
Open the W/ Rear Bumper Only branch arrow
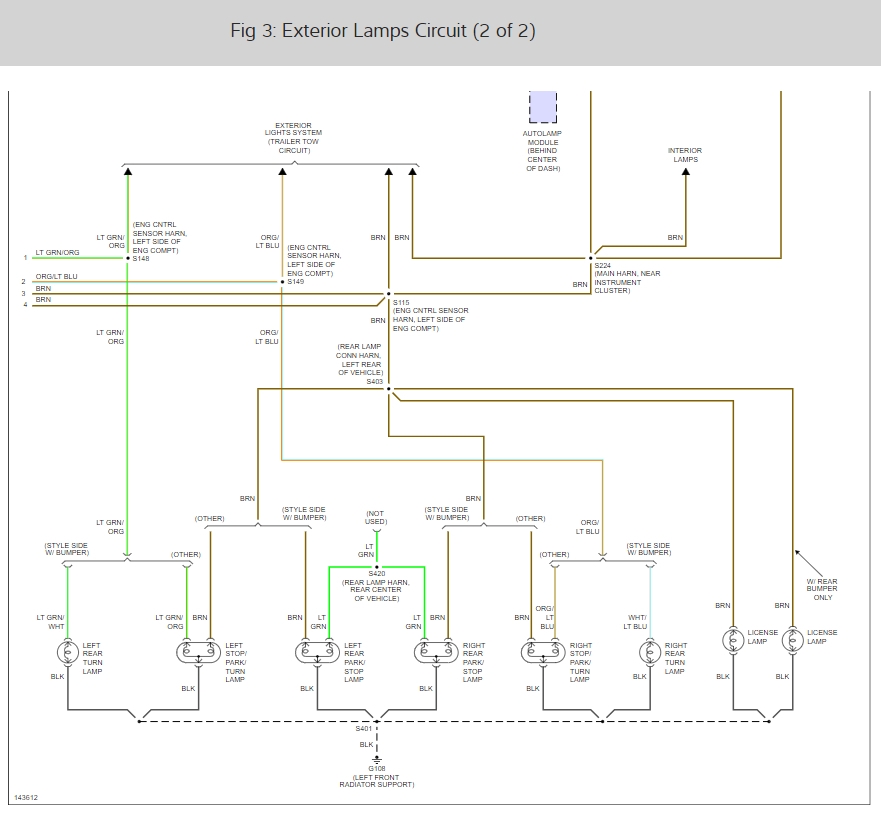tap(797, 553)
